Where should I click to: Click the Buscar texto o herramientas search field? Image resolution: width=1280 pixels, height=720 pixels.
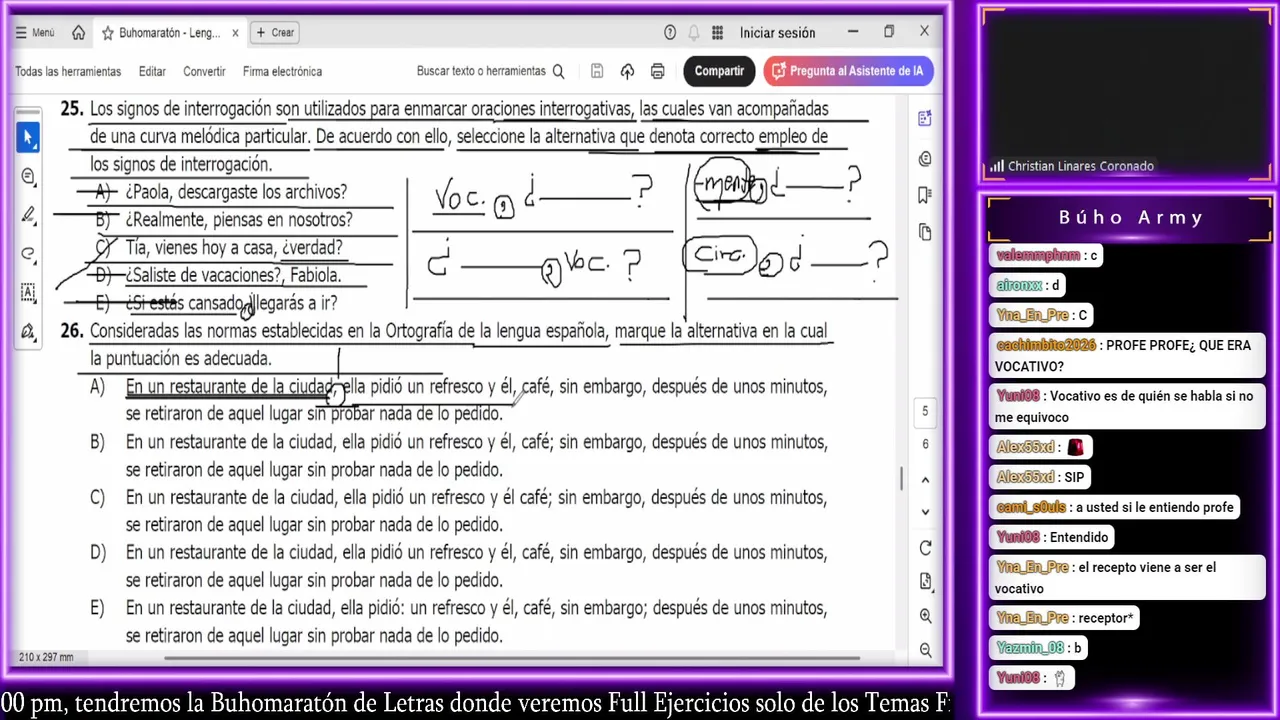490,71
